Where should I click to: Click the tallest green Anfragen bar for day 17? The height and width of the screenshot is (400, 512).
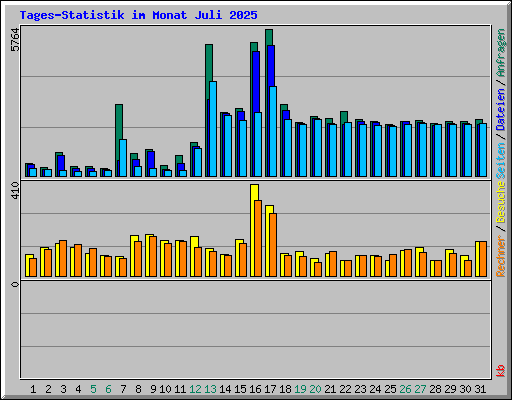tap(269, 37)
